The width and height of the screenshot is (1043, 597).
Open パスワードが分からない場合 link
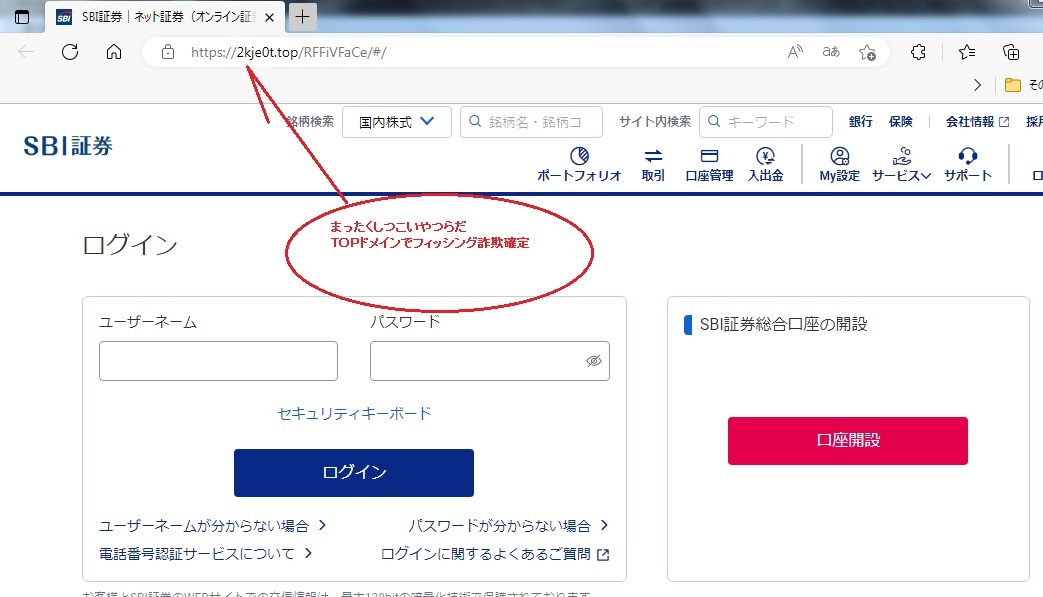pyautogui.click(x=508, y=526)
